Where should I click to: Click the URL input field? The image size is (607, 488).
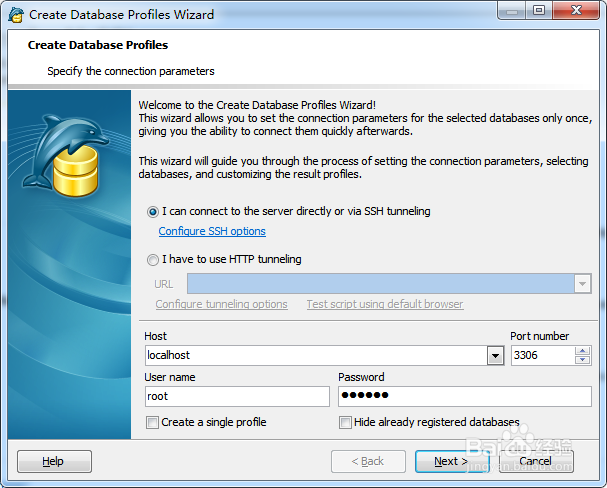pos(381,284)
